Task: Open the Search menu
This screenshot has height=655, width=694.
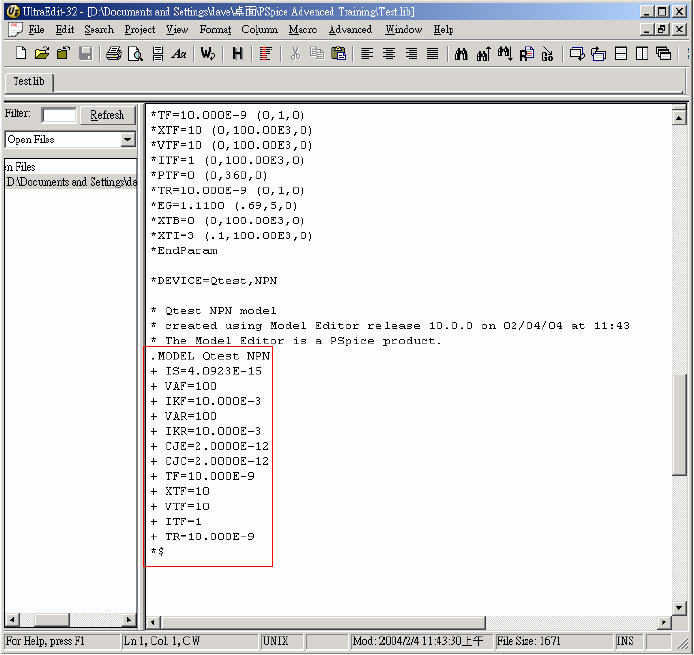Action: [99, 30]
